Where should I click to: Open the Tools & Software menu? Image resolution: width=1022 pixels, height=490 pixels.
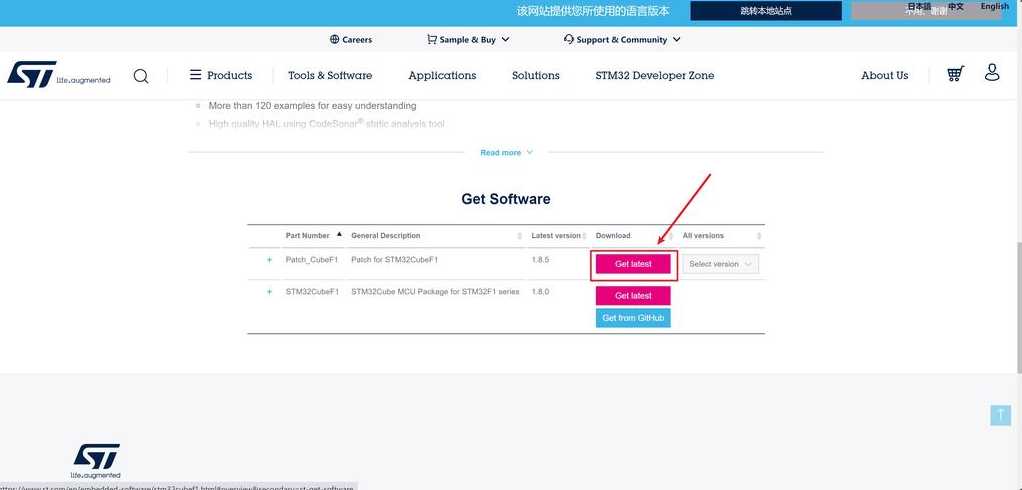pyautogui.click(x=330, y=76)
